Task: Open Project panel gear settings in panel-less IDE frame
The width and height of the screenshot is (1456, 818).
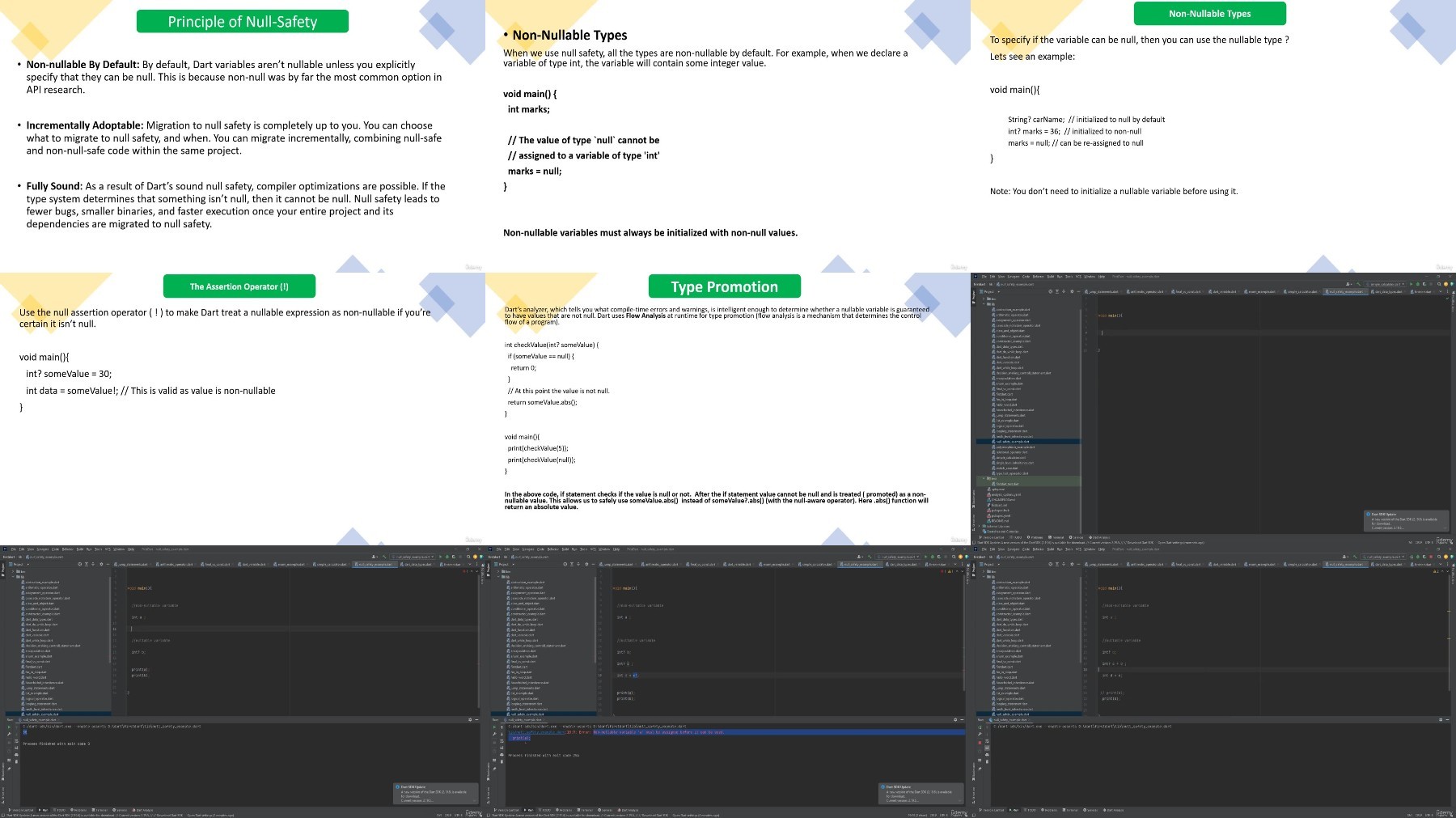Action: pyautogui.click(x=1072, y=291)
